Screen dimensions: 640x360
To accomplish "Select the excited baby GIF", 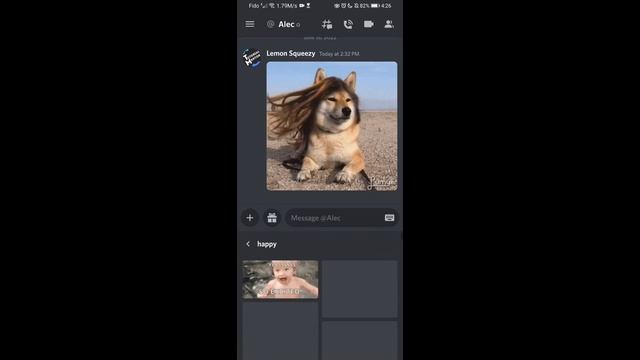I will (x=280, y=279).
